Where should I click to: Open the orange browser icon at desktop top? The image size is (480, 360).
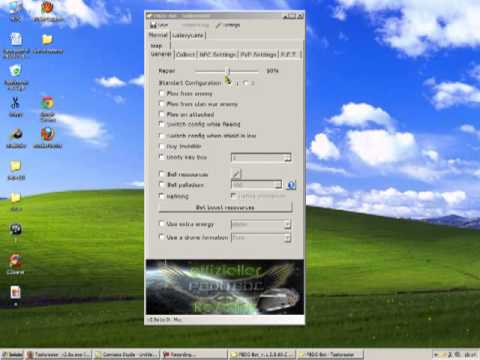(47, 7)
